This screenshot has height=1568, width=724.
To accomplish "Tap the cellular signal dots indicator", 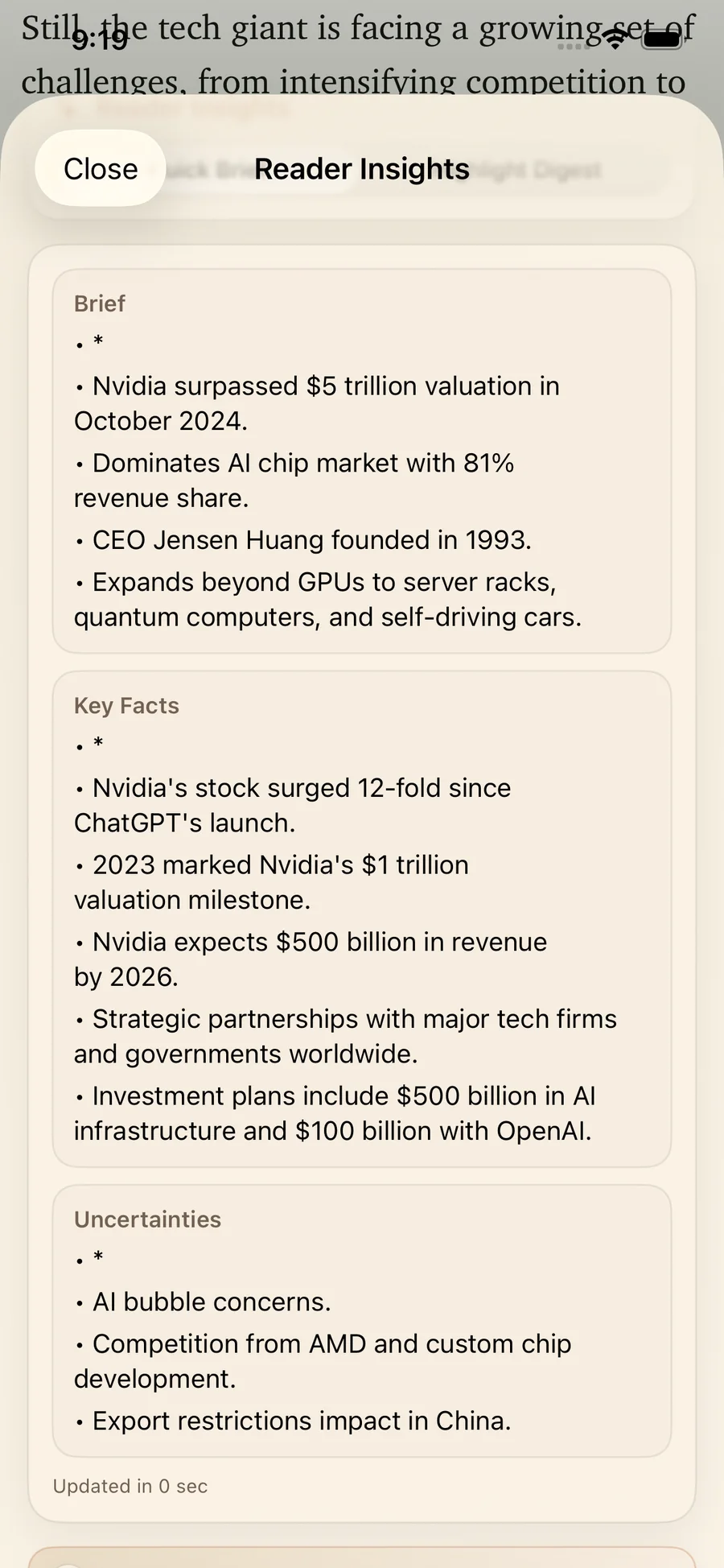I will 573,47.
